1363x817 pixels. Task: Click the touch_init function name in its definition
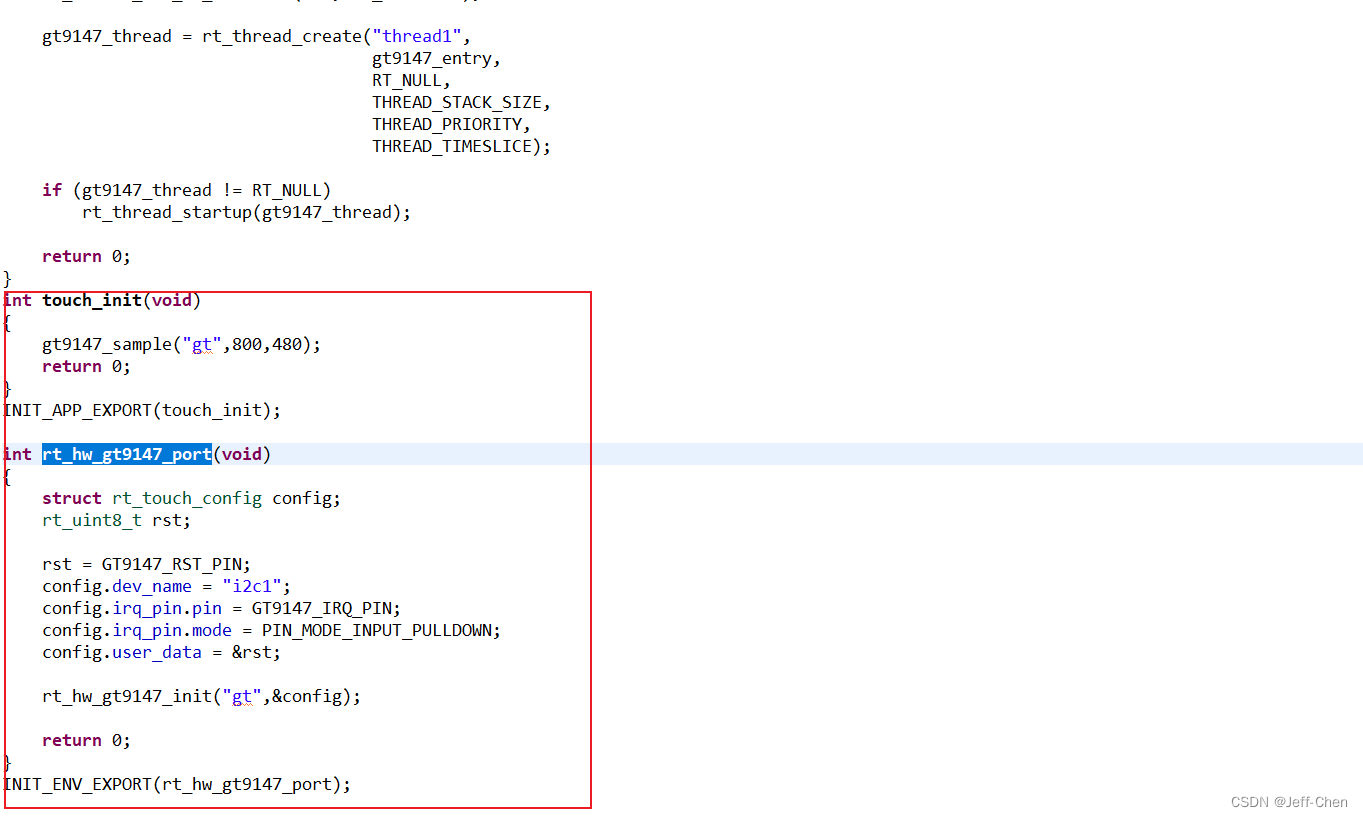point(92,300)
